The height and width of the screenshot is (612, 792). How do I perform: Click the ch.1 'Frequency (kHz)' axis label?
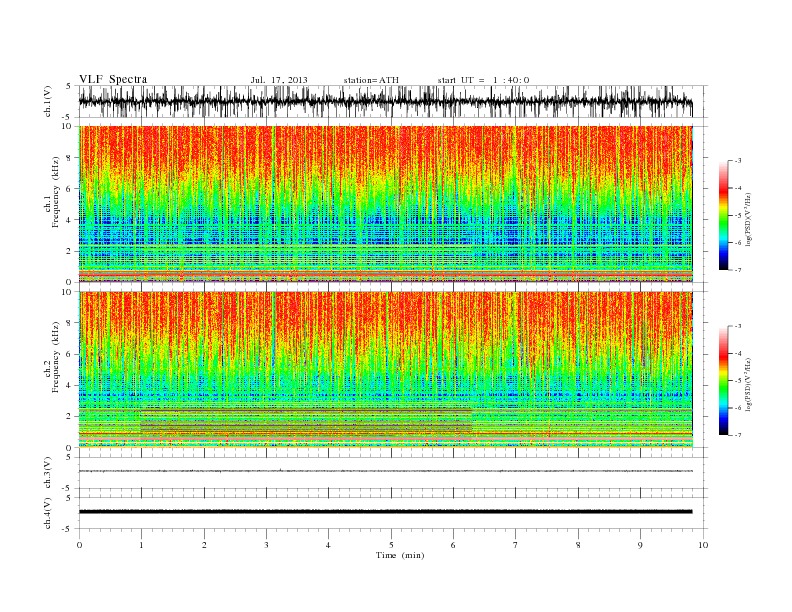(55, 192)
